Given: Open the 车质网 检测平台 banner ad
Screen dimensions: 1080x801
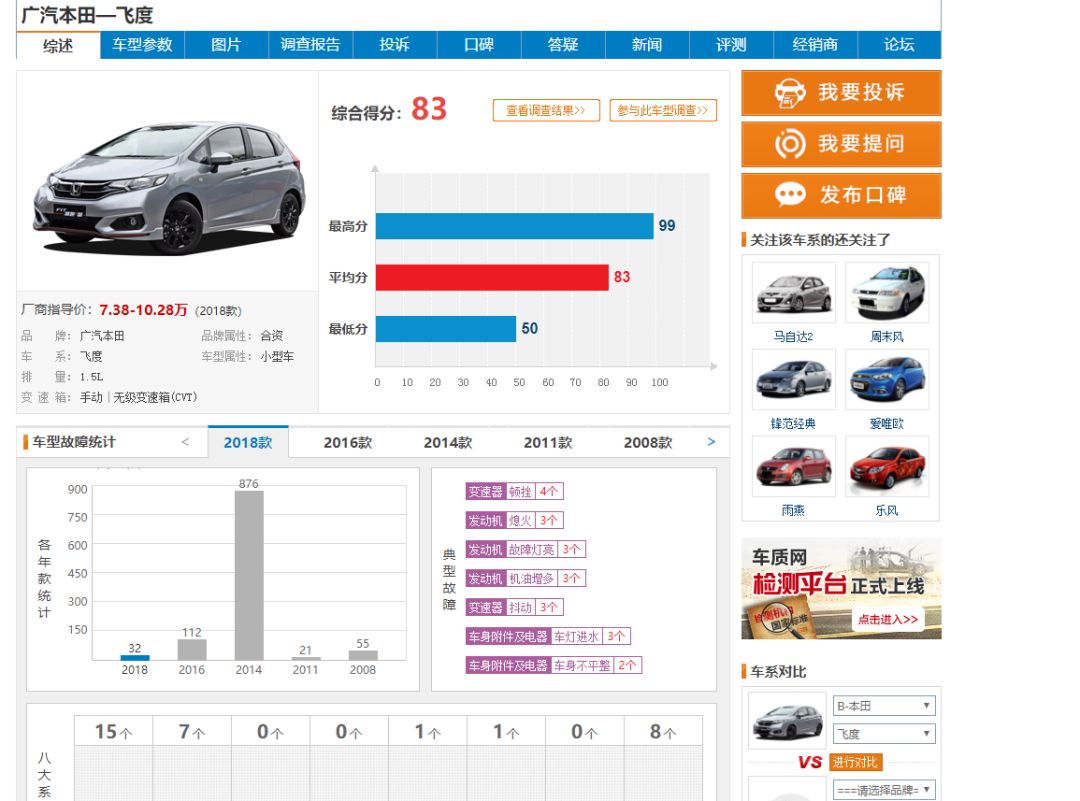Looking at the screenshot, I should tap(841, 589).
